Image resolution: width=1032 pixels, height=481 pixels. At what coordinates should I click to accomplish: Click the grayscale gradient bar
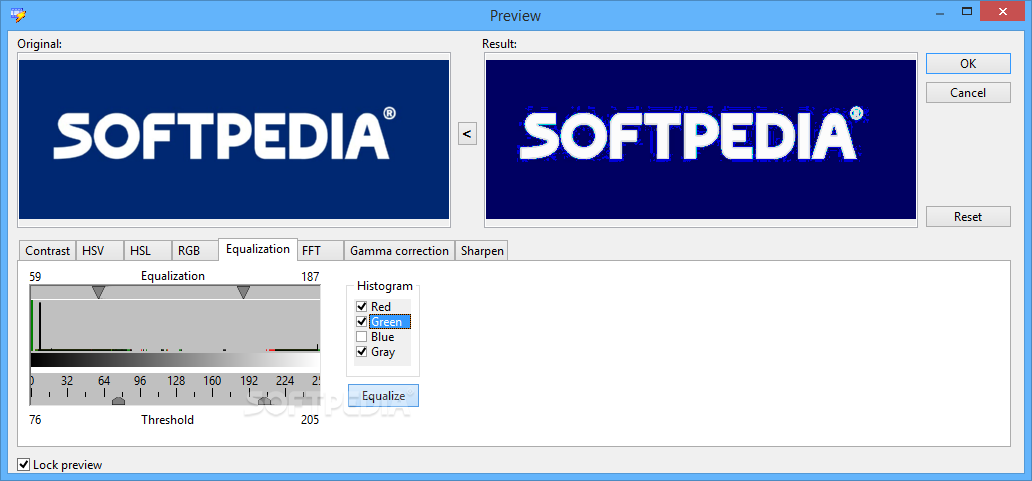click(175, 360)
